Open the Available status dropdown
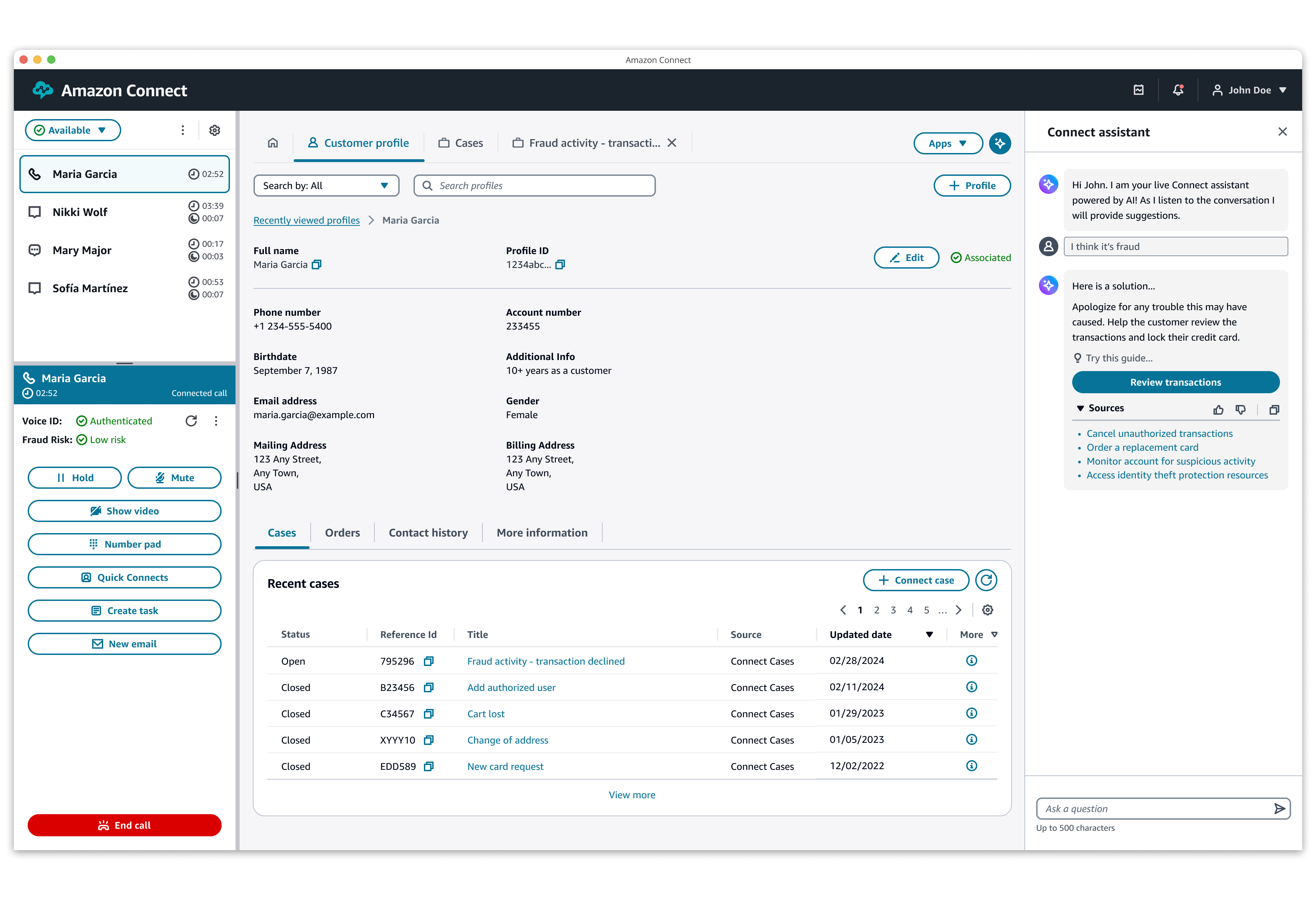The width and height of the screenshot is (1316, 900). pos(72,130)
